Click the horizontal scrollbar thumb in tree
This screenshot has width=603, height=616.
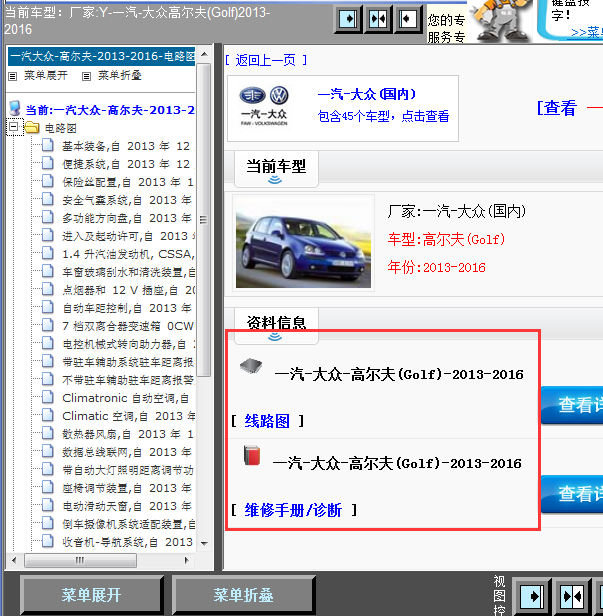(80, 560)
